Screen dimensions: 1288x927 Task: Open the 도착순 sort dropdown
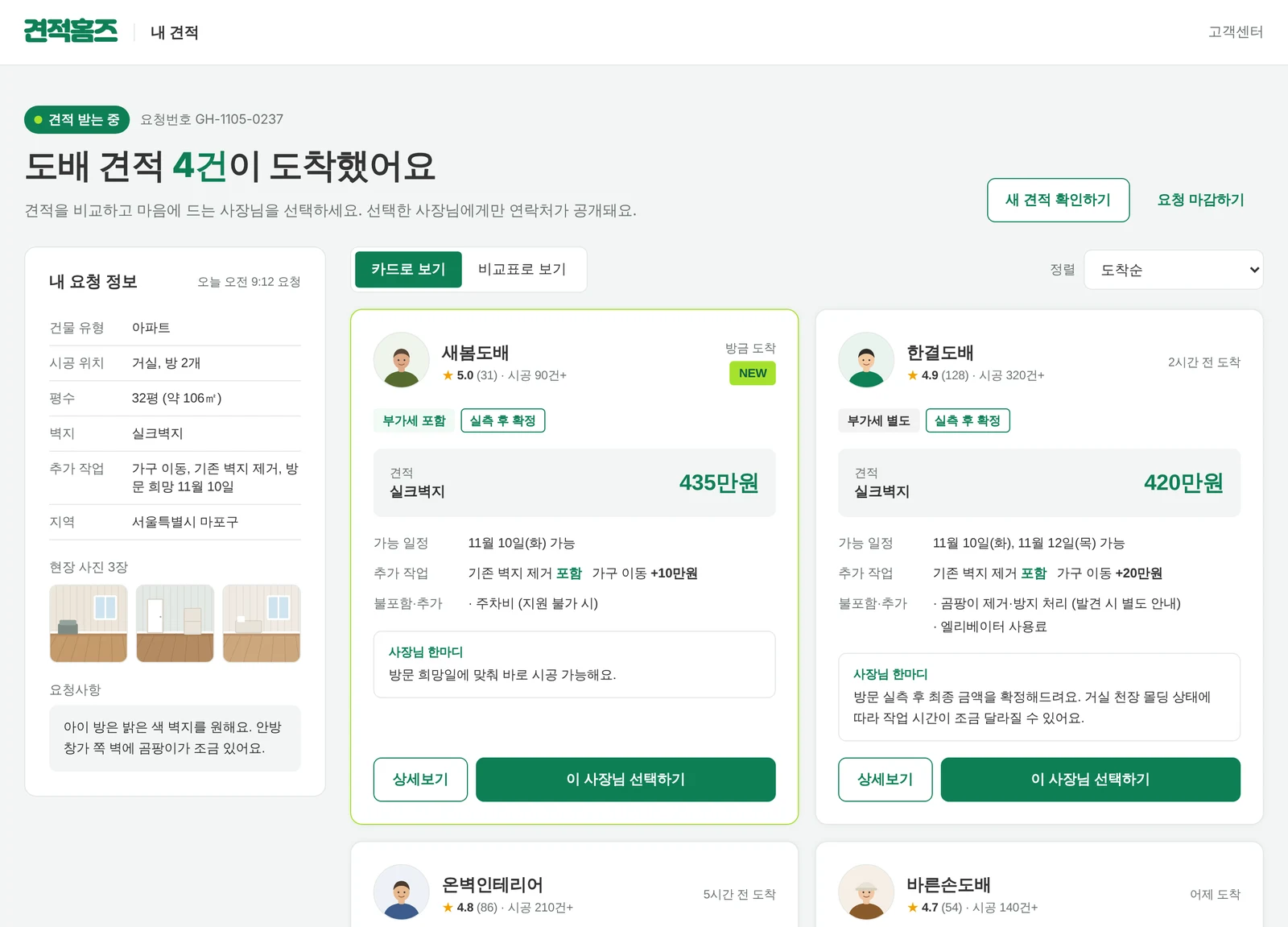(x=1173, y=270)
